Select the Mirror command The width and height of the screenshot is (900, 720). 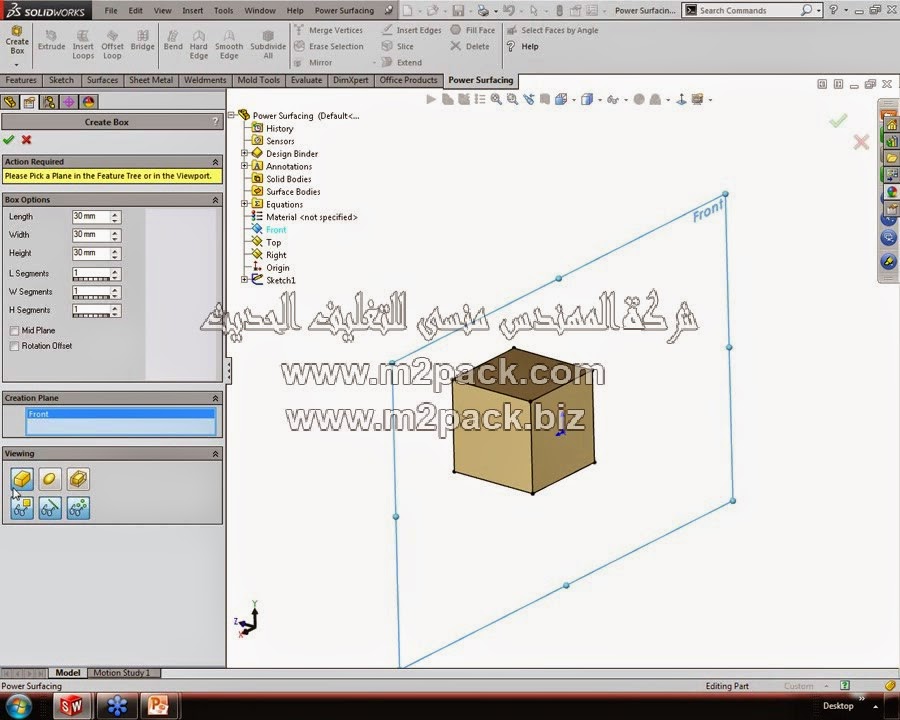point(313,63)
